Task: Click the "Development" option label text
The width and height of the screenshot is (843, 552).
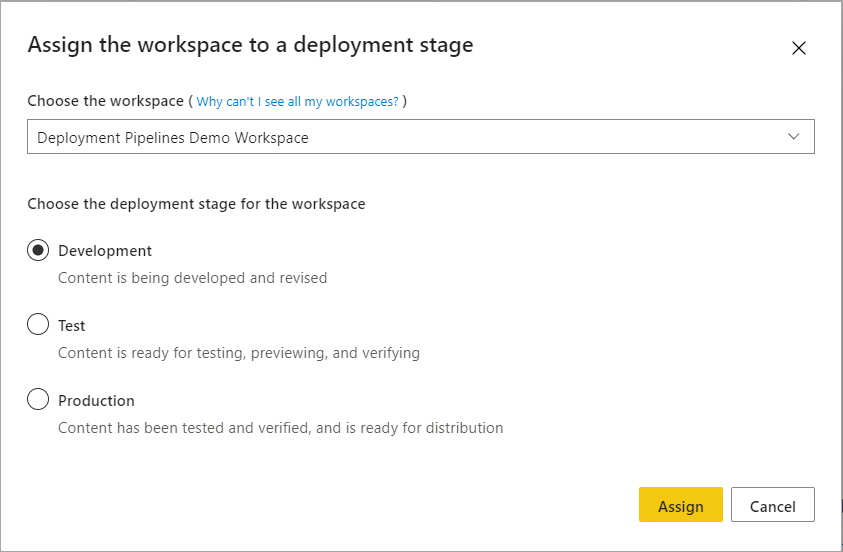Action: click(105, 251)
